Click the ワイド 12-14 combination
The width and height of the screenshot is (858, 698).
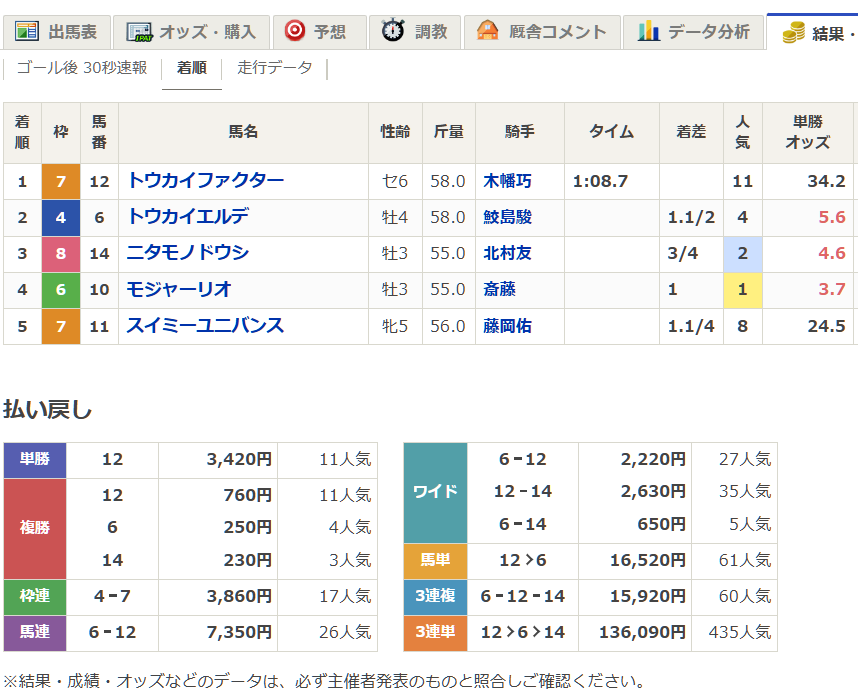click(x=523, y=492)
